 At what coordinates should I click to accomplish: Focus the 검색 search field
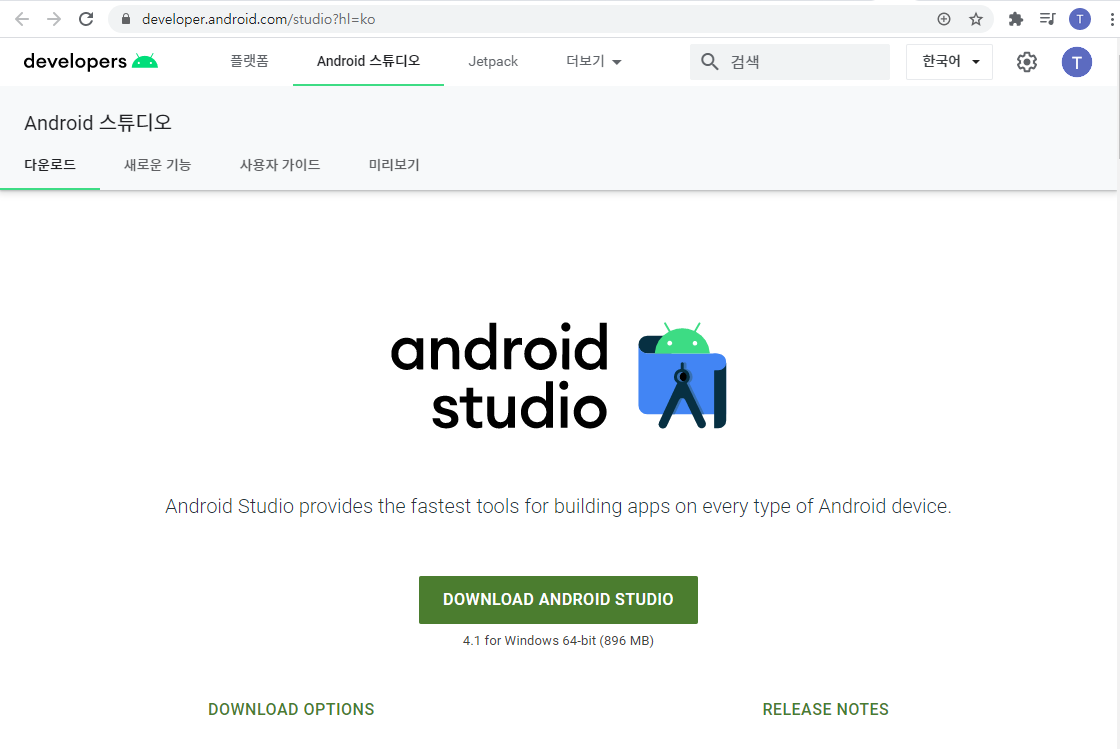coord(790,61)
